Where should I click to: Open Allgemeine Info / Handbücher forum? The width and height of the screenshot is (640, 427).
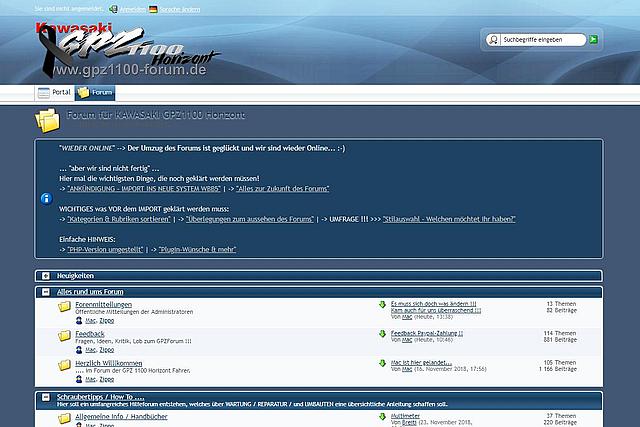pyautogui.click(x=121, y=417)
